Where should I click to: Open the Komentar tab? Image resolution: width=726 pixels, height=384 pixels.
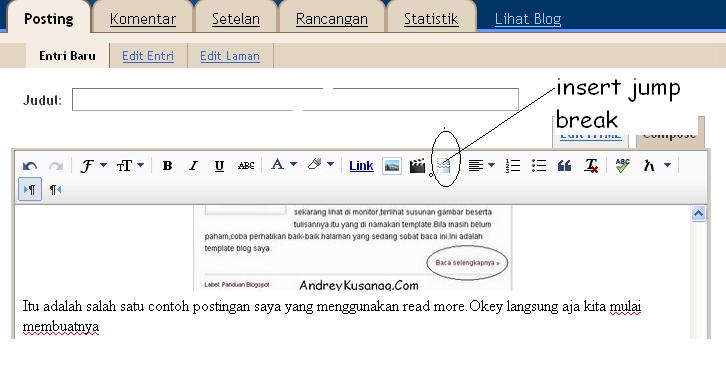(x=143, y=19)
